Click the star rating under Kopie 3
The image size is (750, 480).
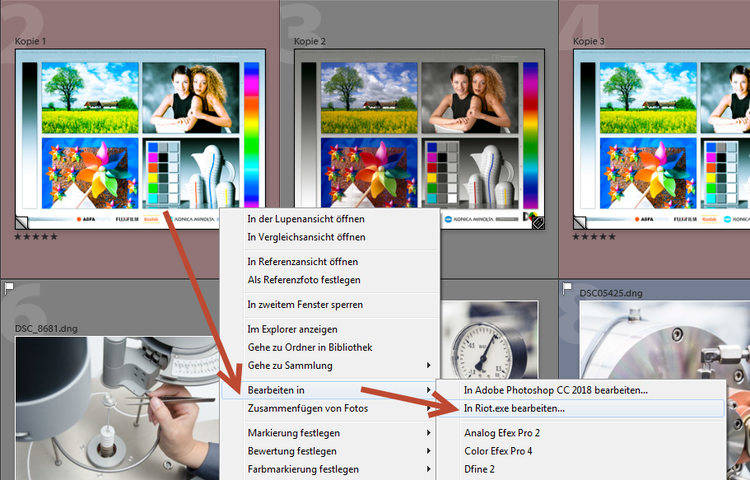[594, 237]
